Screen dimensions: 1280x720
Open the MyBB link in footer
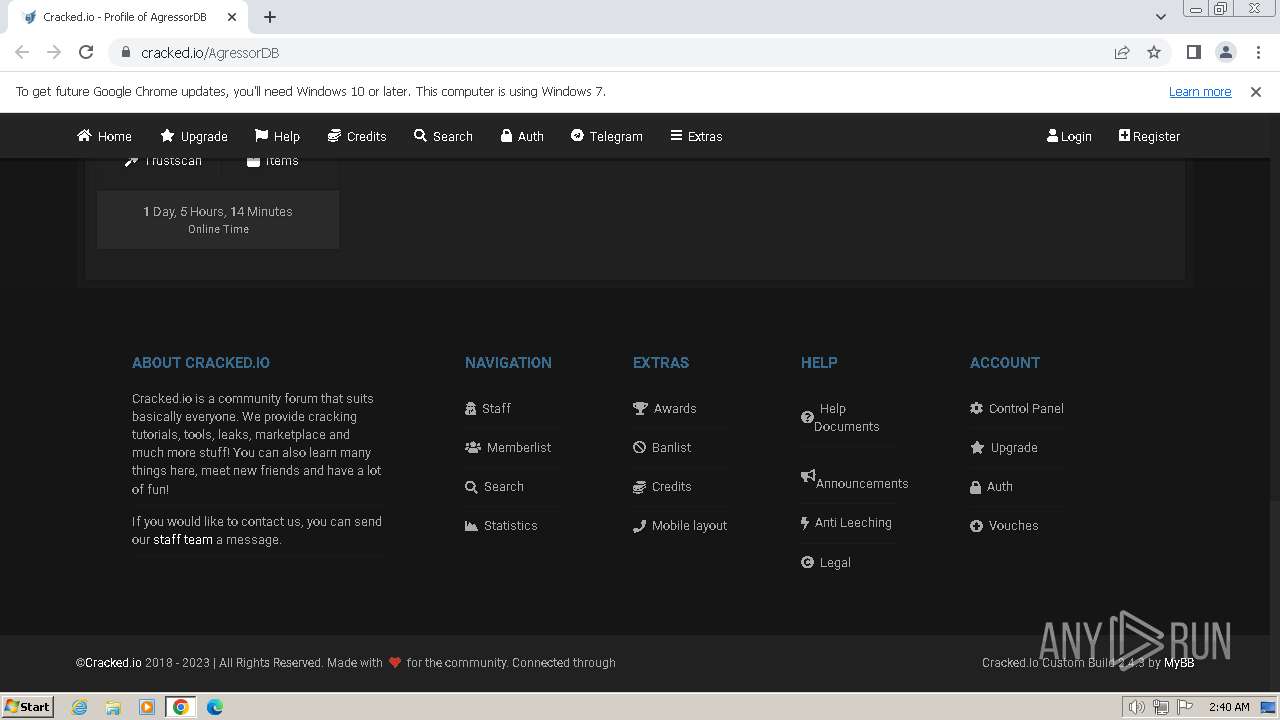[x=1179, y=662]
